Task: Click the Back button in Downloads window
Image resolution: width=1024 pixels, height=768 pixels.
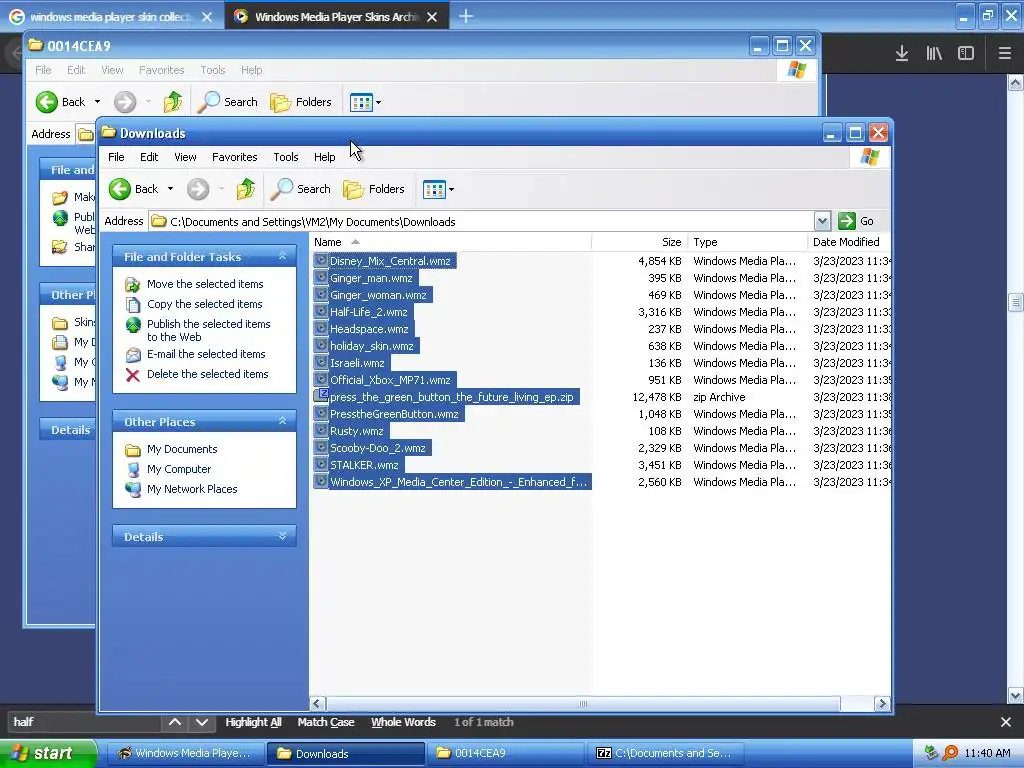Action: pos(134,189)
